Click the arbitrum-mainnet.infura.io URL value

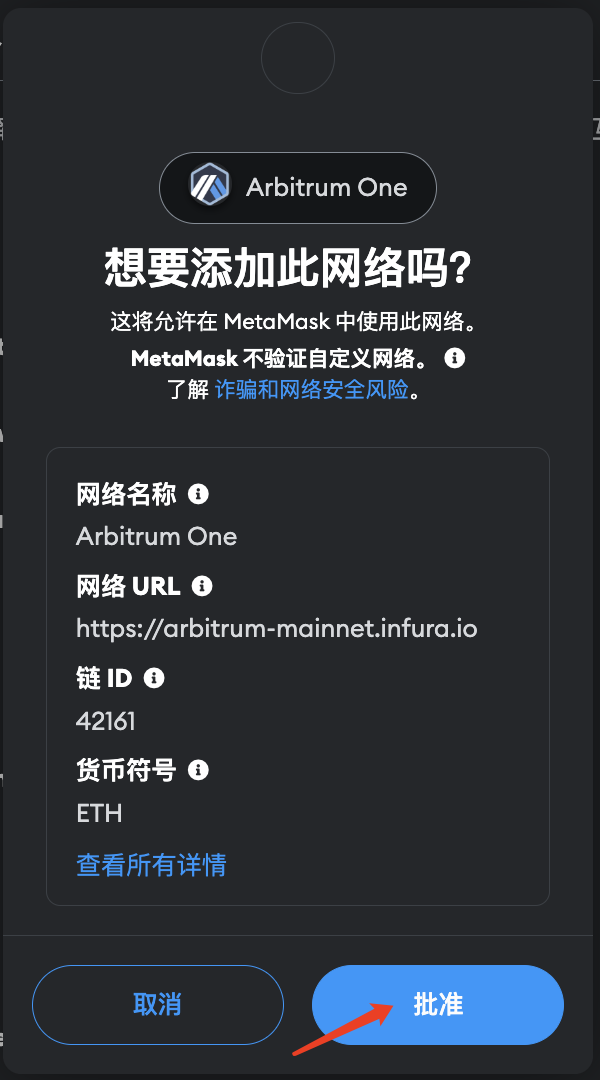tap(277, 628)
